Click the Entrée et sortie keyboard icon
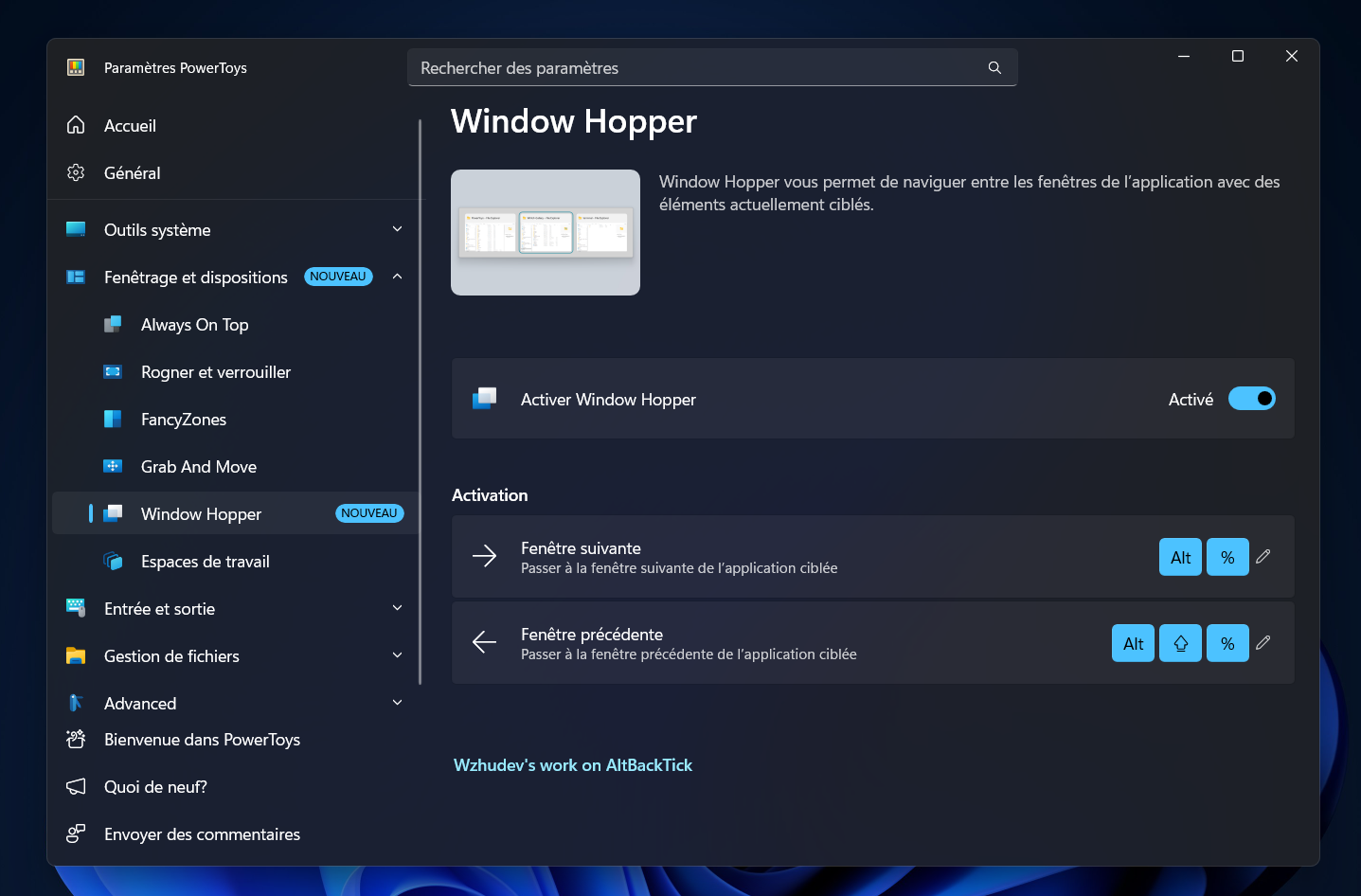Viewport: 1361px width, 896px height. pos(76,608)
